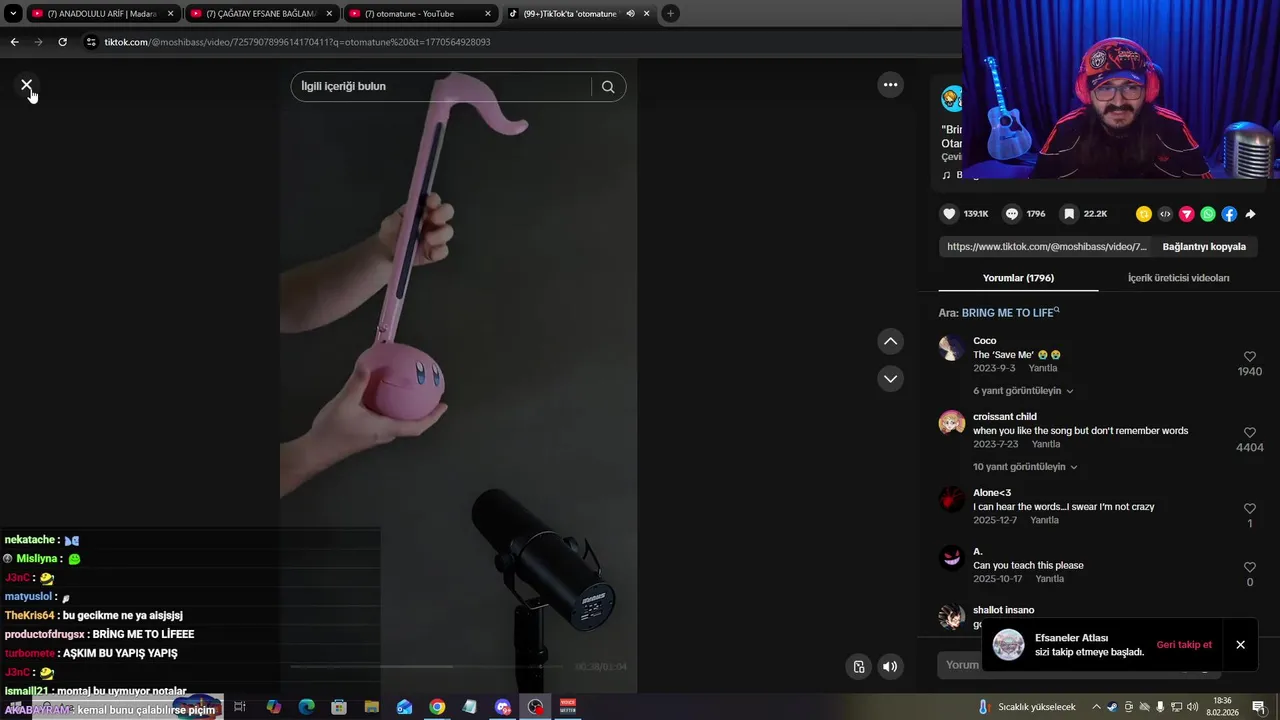This screenshot has width=1280, height=720.
Task: Click BRING ME TO LIFE search link
Action: click(x=1008, y=313)
